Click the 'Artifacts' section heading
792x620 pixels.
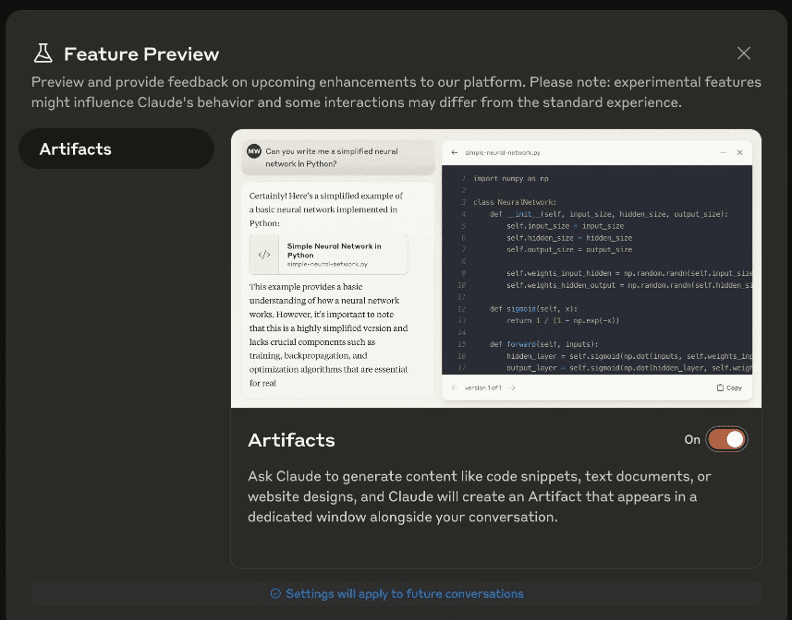click(x=291, y=440)
